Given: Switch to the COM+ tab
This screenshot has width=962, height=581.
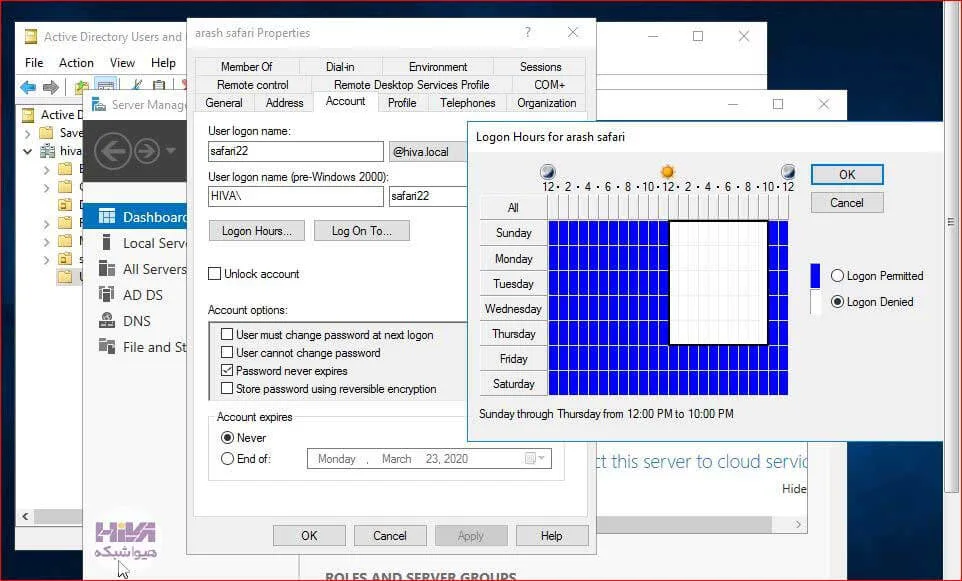Looking at the screenshot, I should (x=550, y=85).
